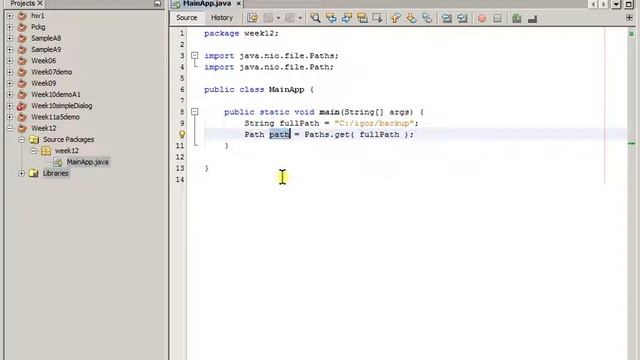Click the "C:/igor/backup" string literal
This screenshot has width=640, height=360.
[374, 123]
